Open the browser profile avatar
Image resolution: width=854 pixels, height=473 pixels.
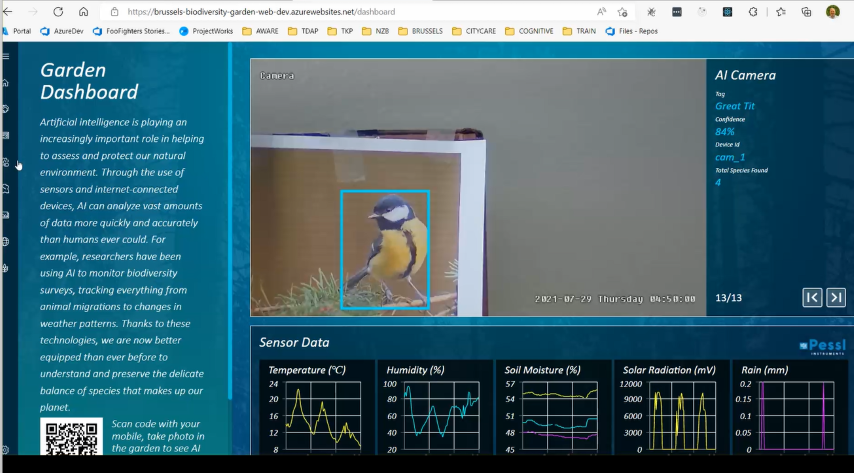coord(833,12)
